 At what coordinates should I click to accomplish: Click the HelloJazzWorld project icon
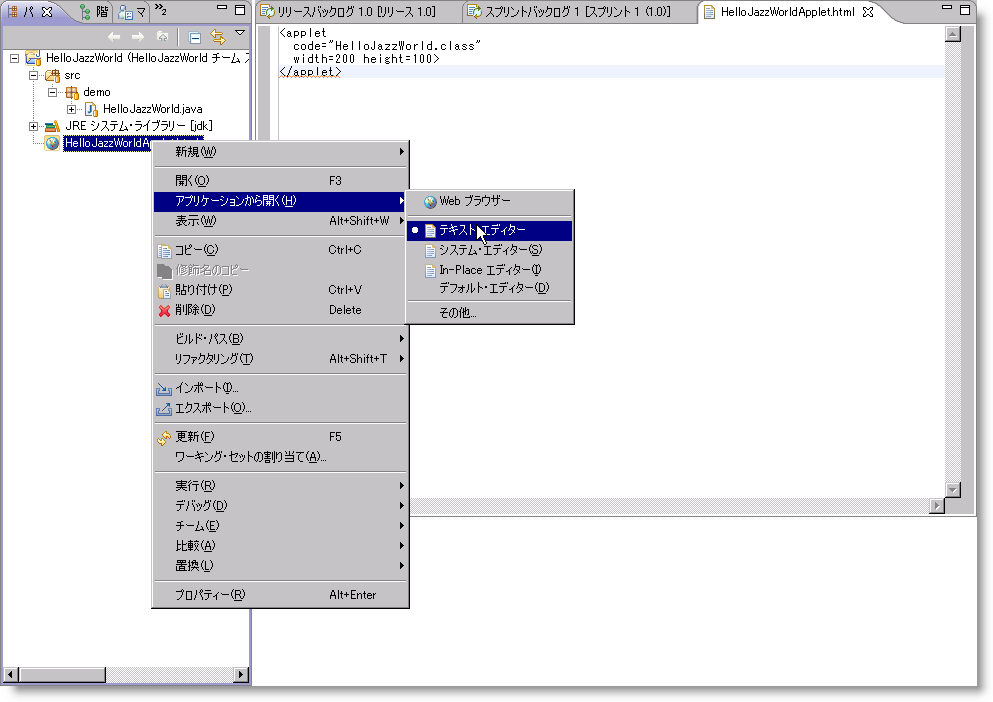33,58
